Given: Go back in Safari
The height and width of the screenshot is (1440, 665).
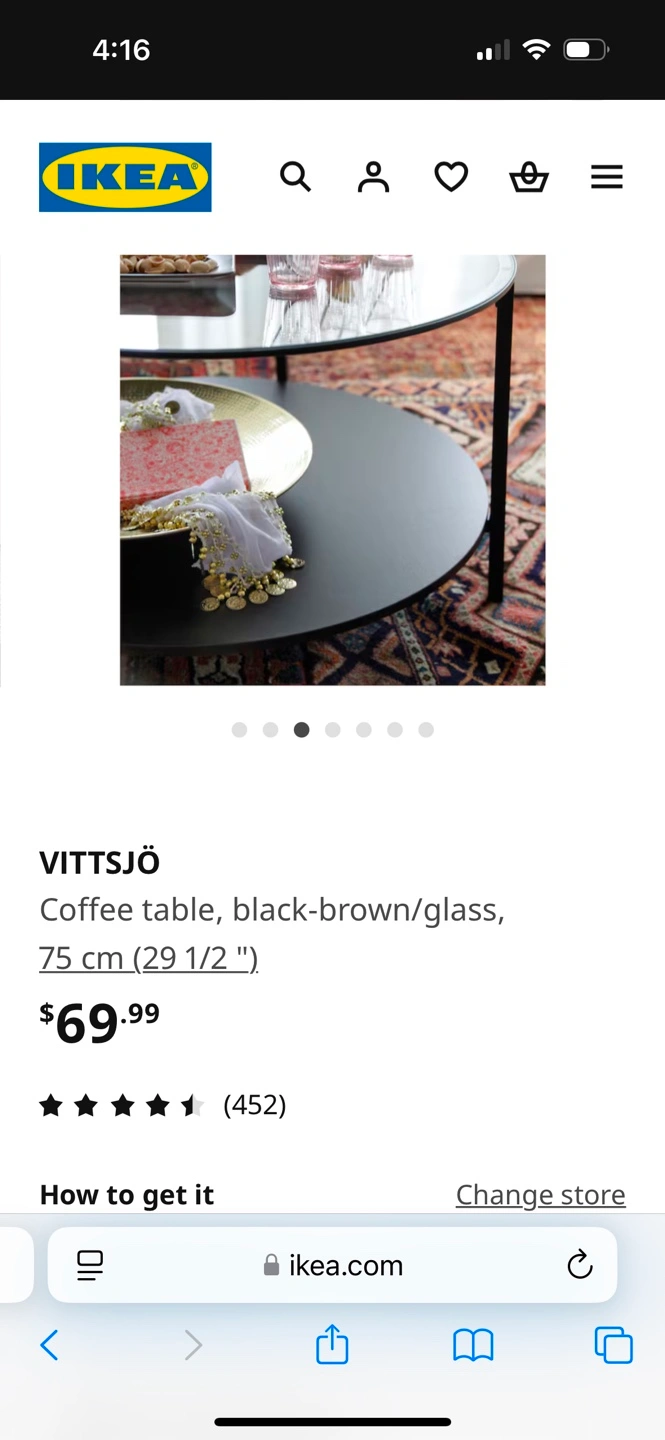Looking at the screenshot, I should (49, 1345).
